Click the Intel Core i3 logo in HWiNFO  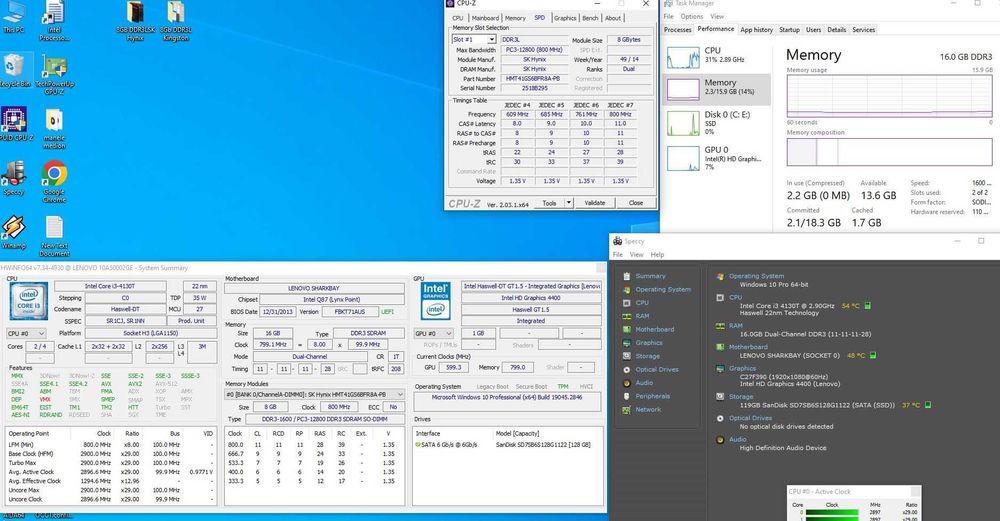pyautogui.click(x=29, y=300)
